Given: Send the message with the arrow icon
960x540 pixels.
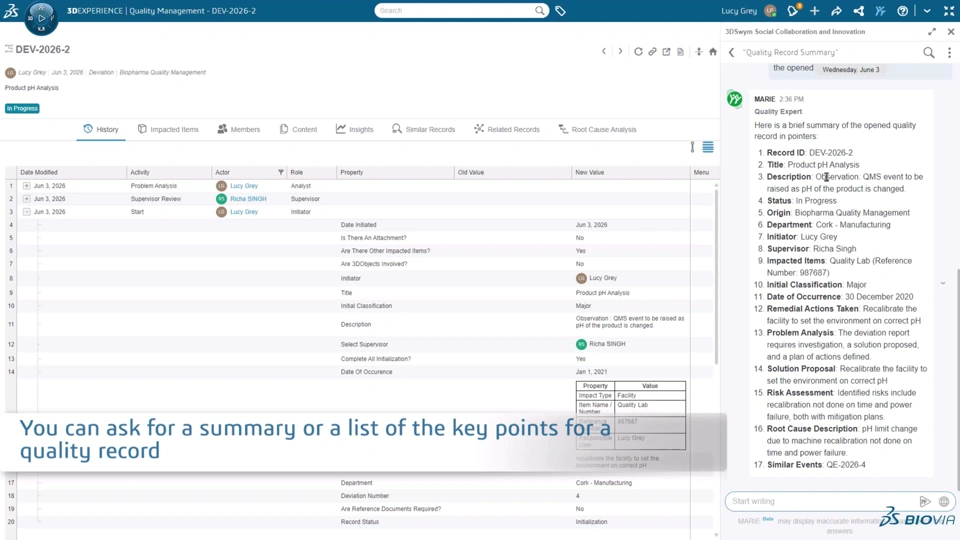Looking at the screenshot, I should 924,501.
